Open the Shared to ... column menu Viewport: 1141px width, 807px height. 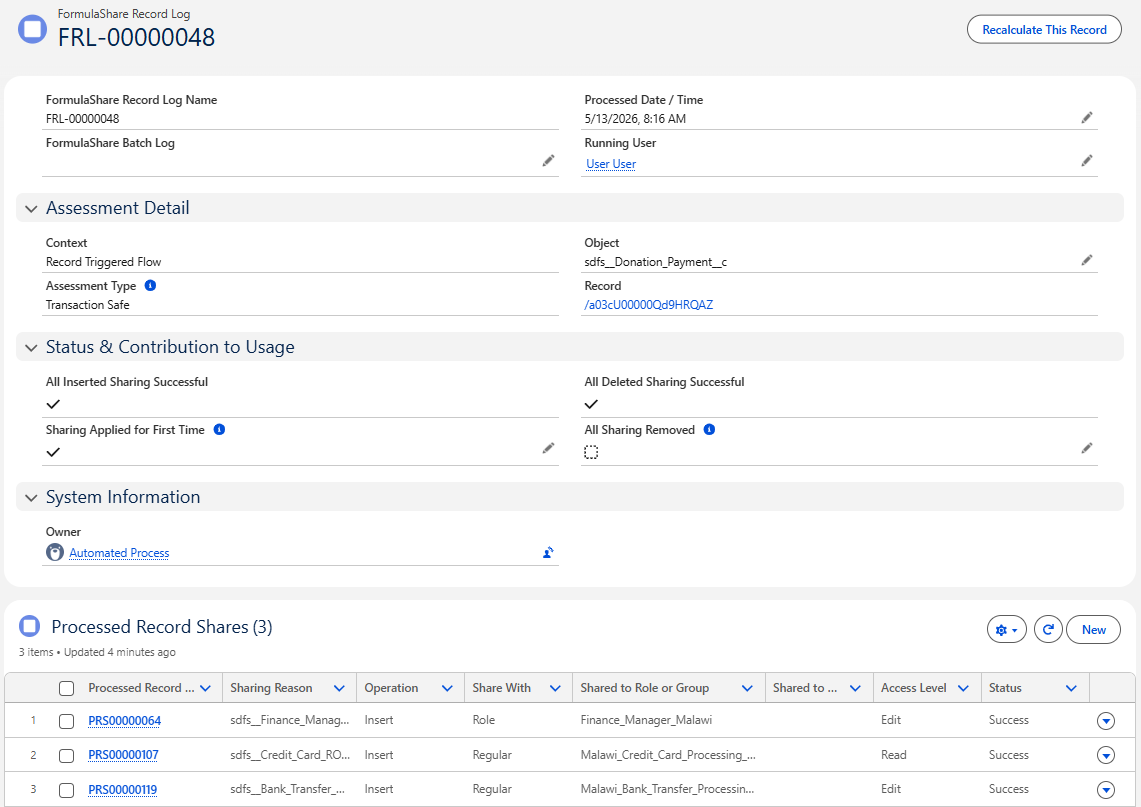[x=855, y=688]
